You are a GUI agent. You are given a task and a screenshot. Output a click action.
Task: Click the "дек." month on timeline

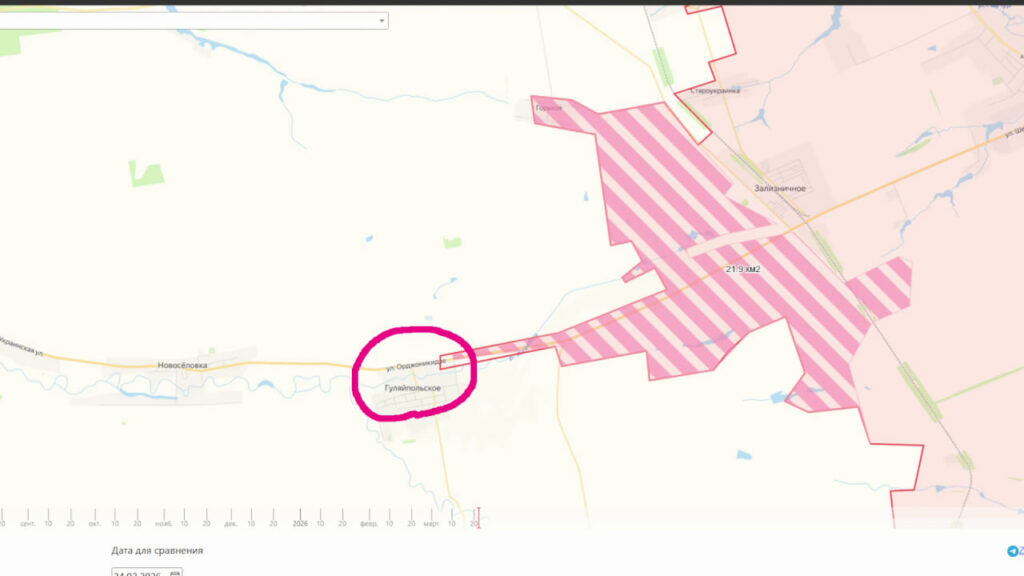pos(231,523)
